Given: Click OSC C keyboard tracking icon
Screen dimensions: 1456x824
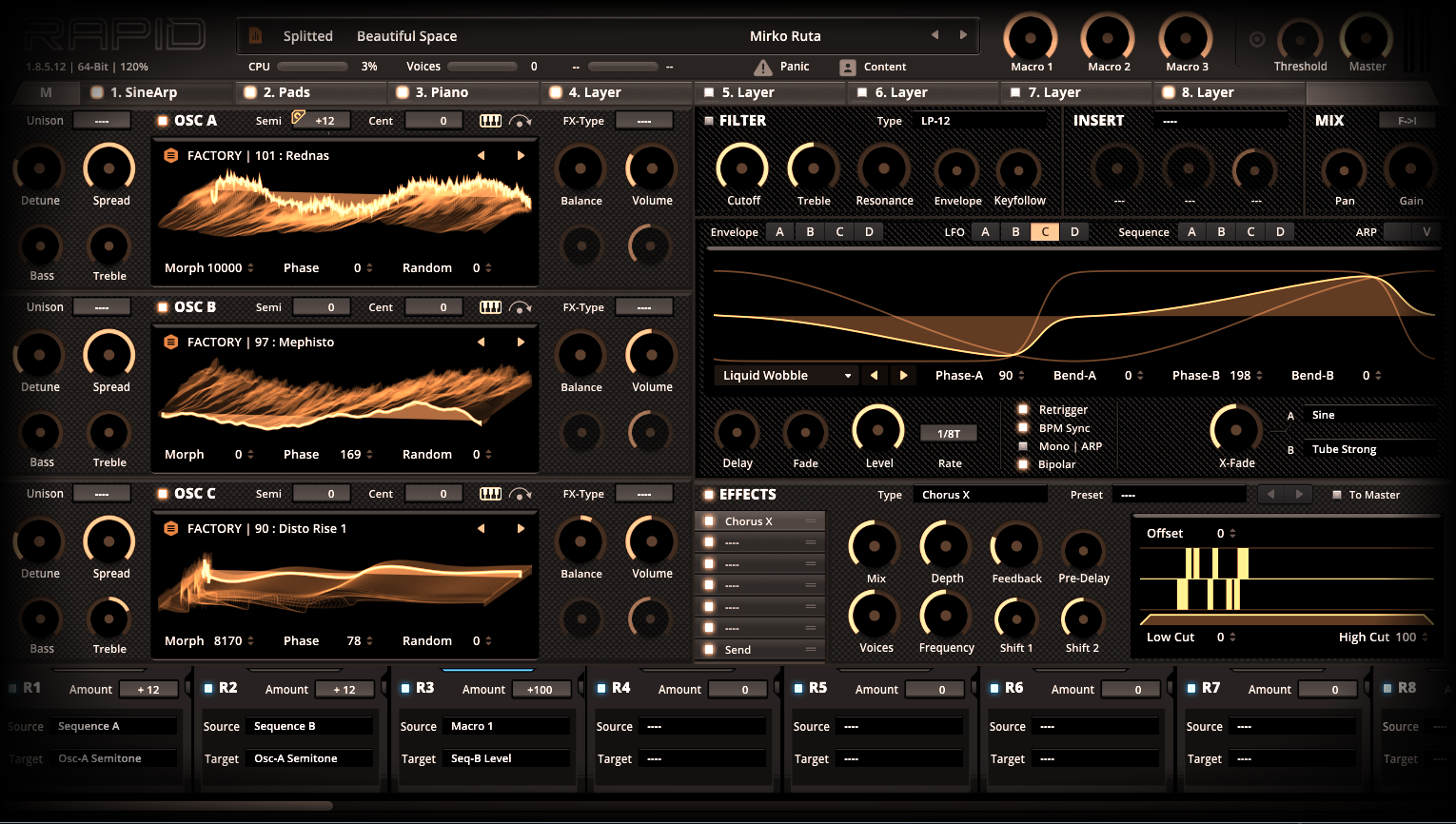Looking at the screenshot, I should pyautogui.click(x=490, y=494).
